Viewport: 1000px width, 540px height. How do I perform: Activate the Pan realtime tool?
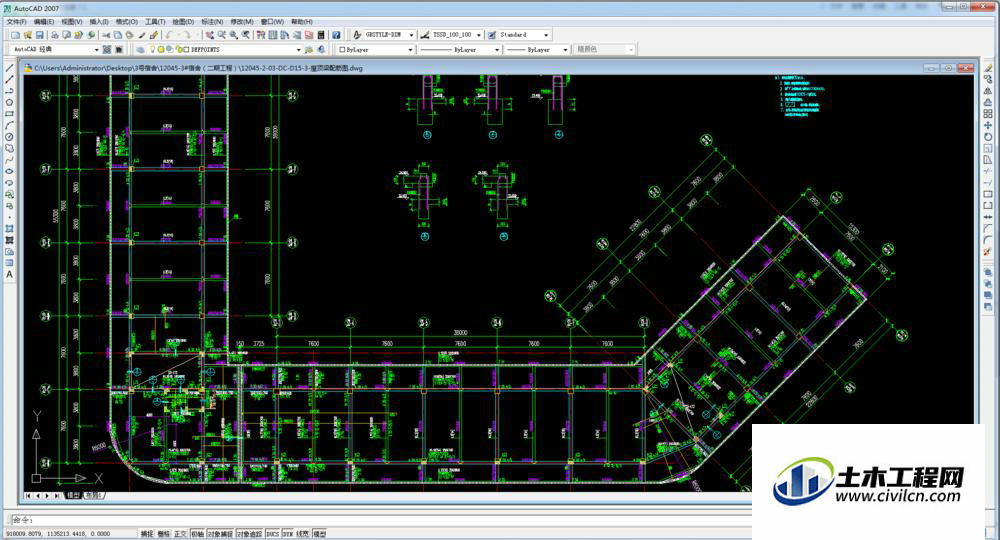tap(210, 34)
